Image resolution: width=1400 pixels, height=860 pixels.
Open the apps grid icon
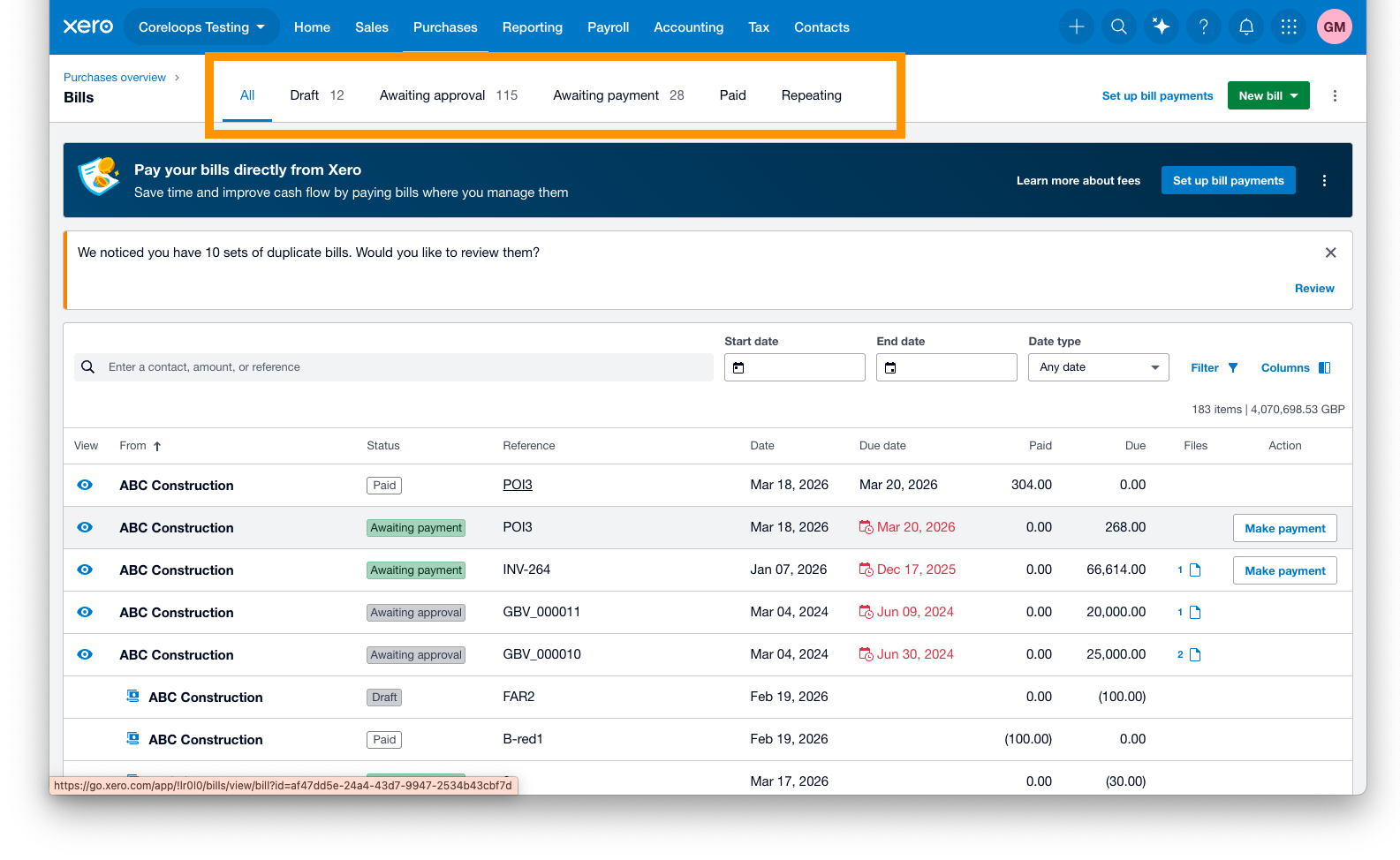point(1289,27)
